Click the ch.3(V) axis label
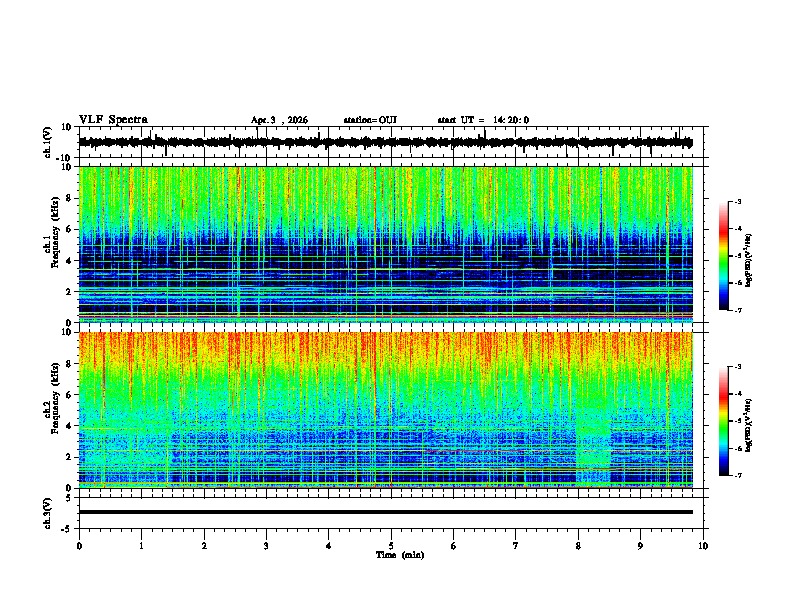Viewport: 792px width, 612px height. (48, 513)
